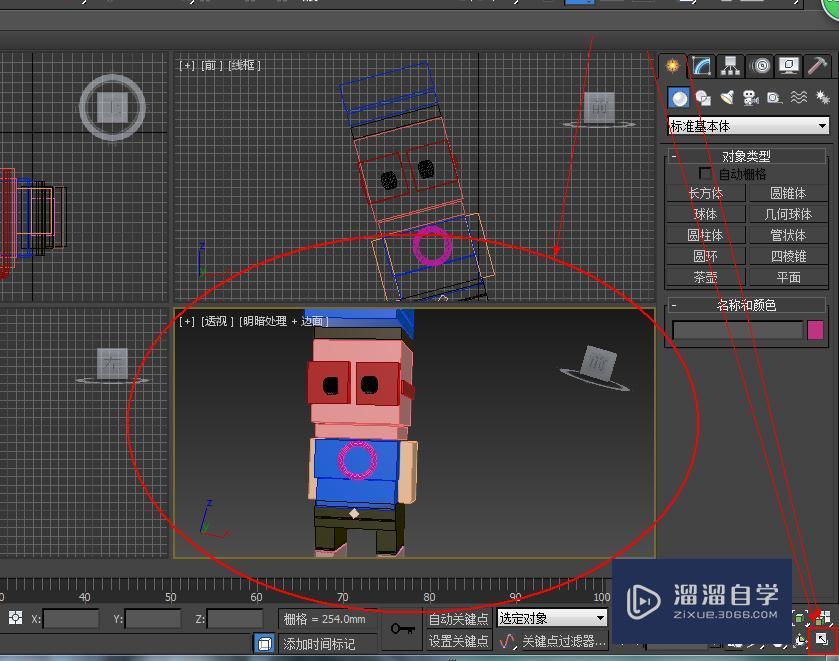Click the Helpers creation icon

coord(773,97)
